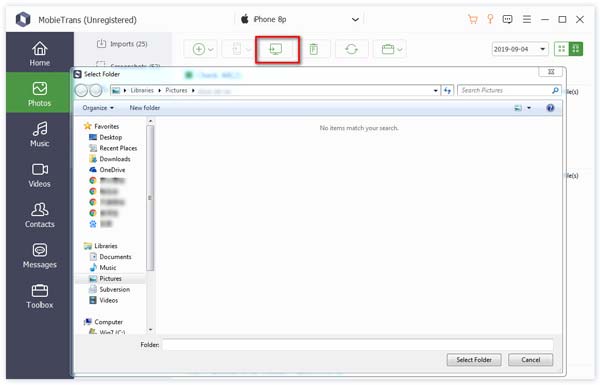Click the change view icon in dialog
The width and height of the screenshot is (600, 385).
pos(518,108)
